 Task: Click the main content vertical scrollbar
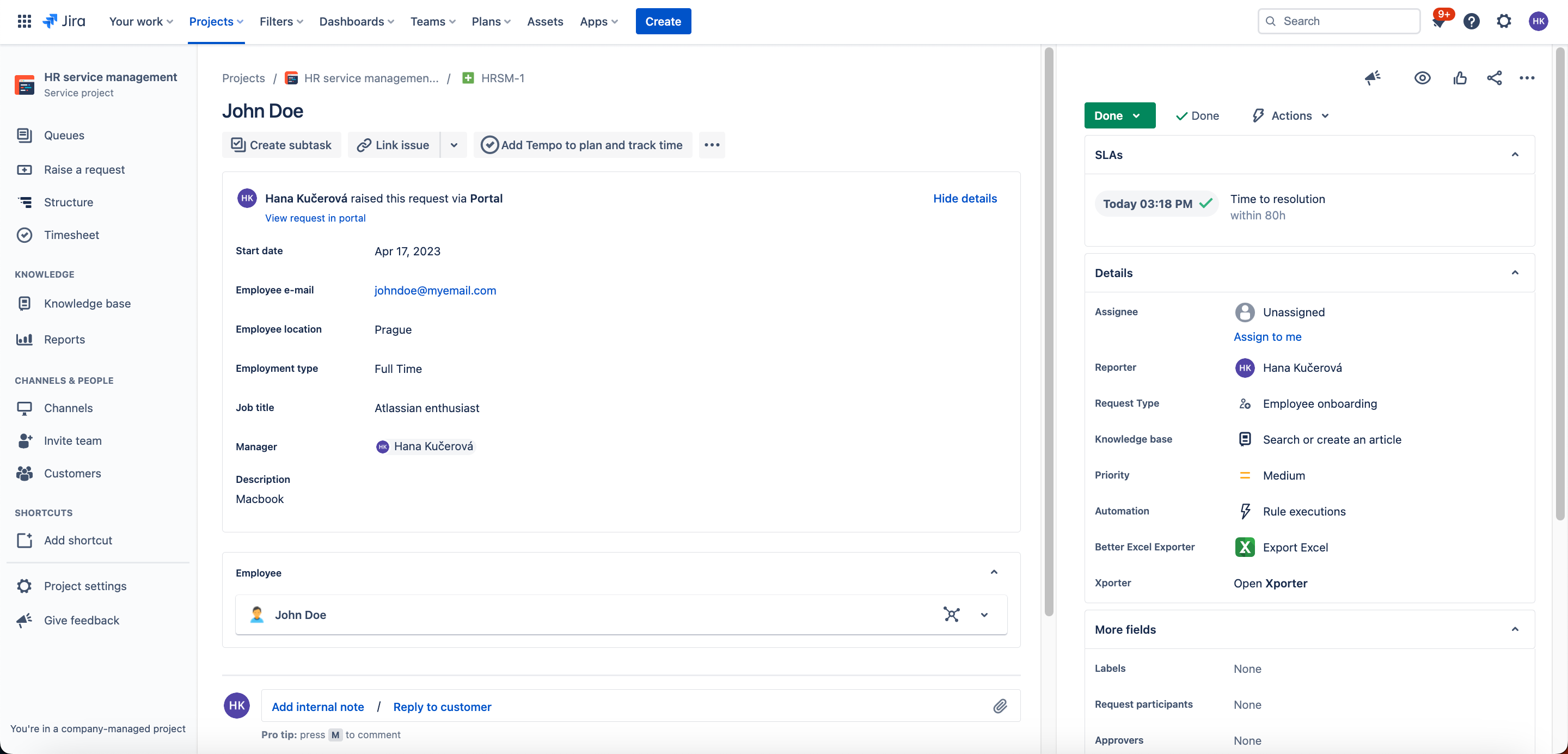(1049, 332)
